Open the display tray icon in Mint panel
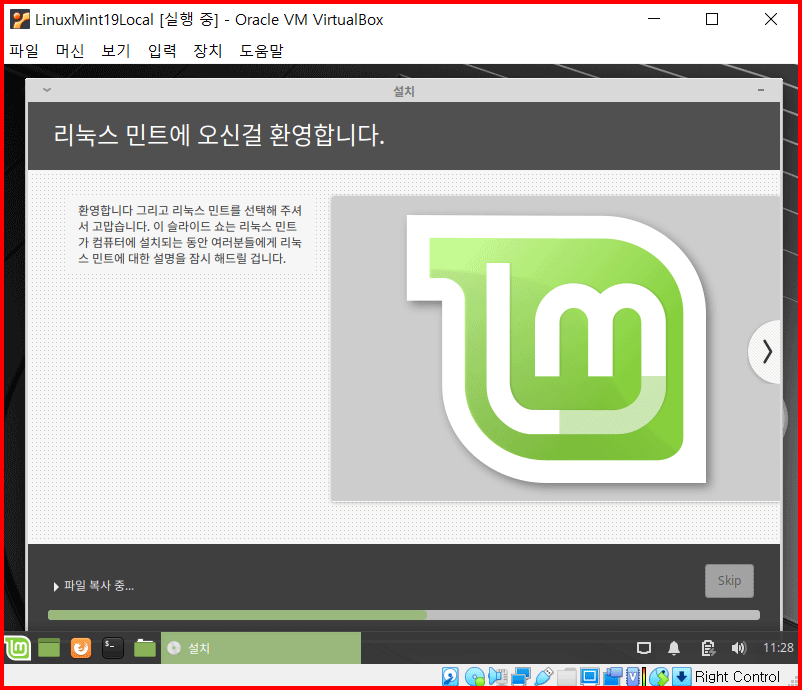This screenshot has width=802, height=690. click(644, 648)
